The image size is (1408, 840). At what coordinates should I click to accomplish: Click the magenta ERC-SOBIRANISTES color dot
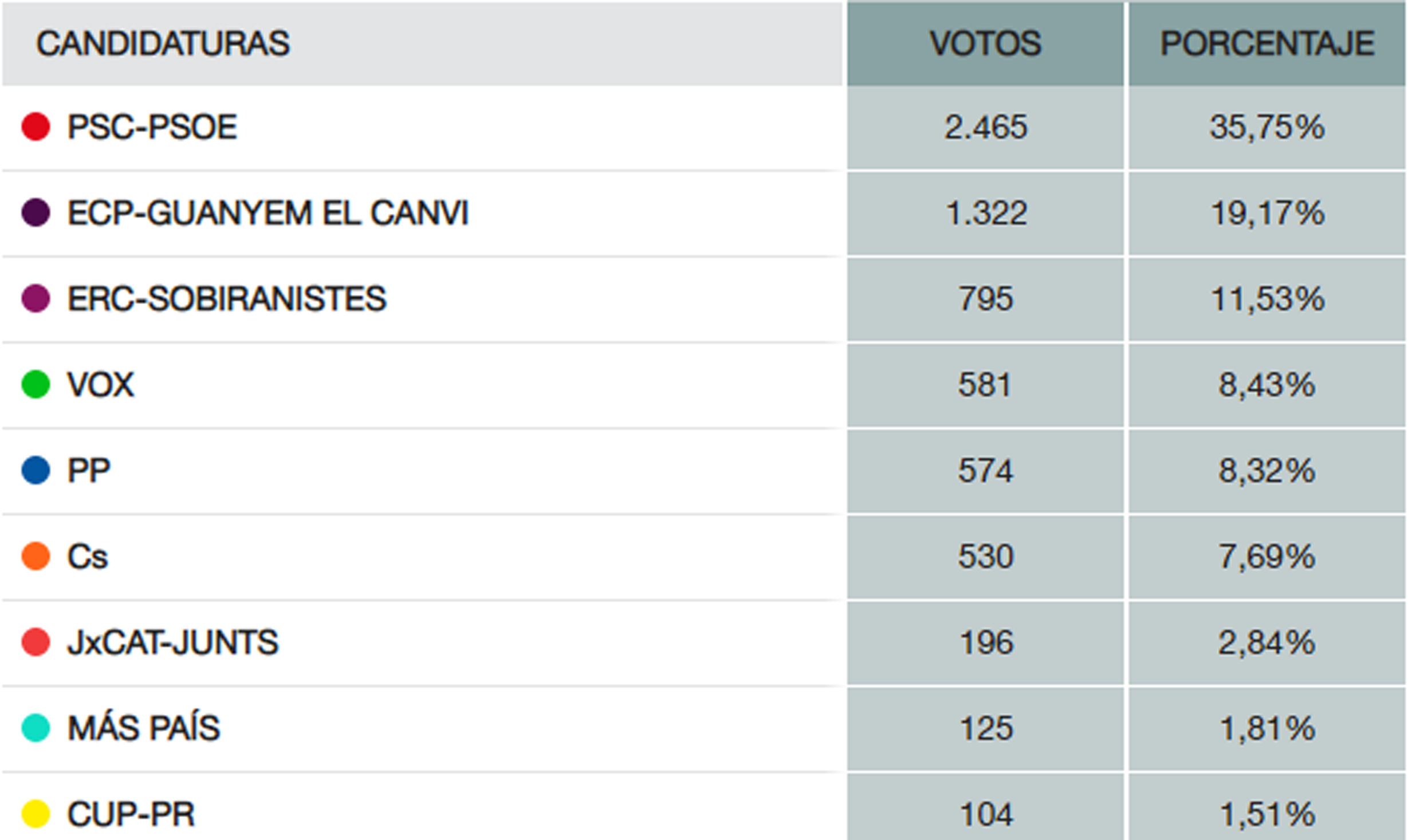click(36, 298)
